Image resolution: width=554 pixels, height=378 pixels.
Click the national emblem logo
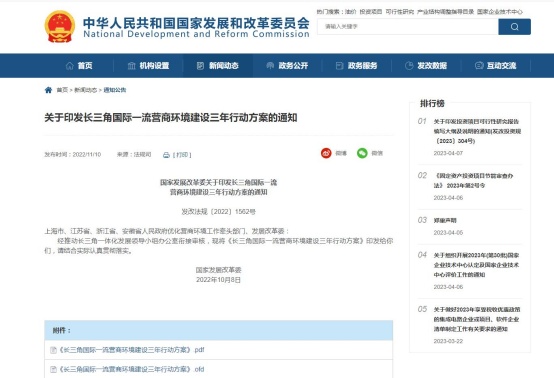(x=60, y=26)
